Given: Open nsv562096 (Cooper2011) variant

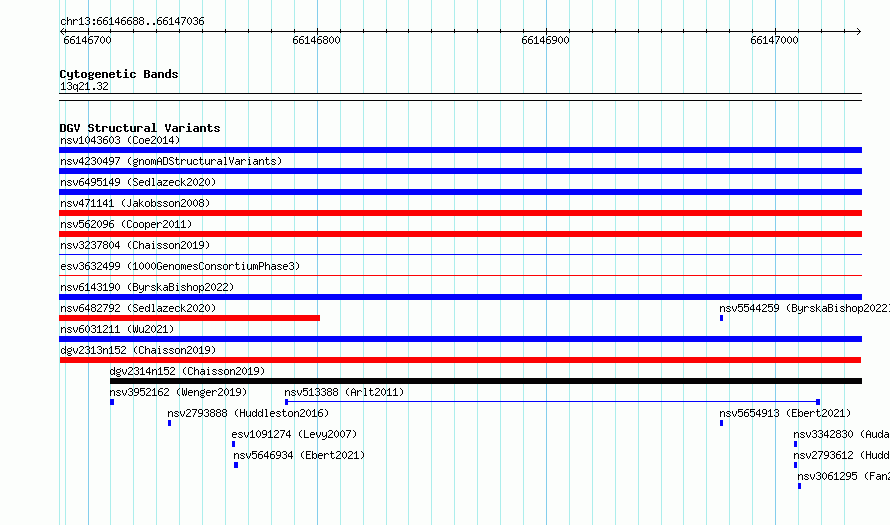Looking at the screenshot, I should point(126,224).
